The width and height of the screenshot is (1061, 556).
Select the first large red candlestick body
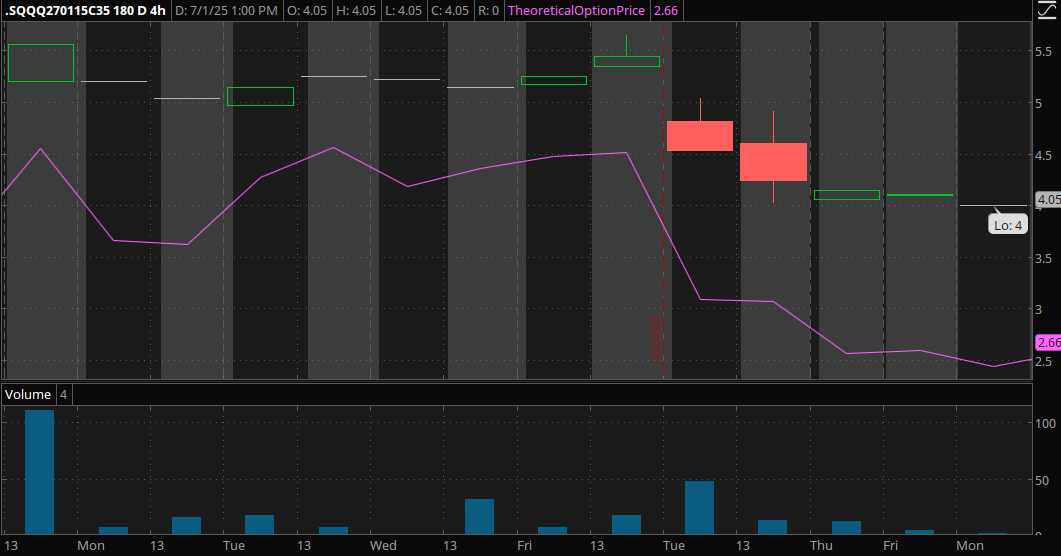point(700,136)
